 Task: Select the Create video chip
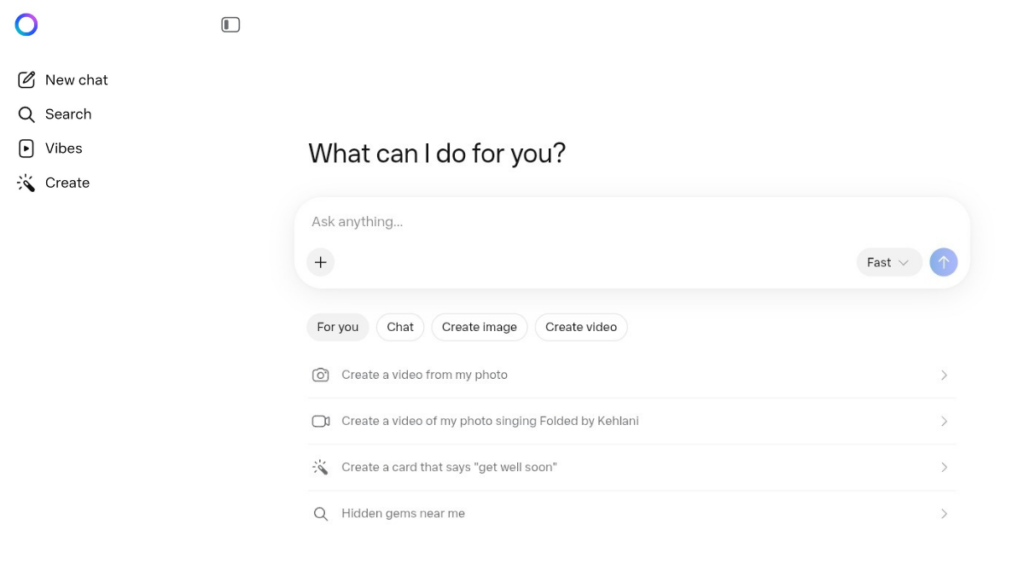[x=581, y=327]
